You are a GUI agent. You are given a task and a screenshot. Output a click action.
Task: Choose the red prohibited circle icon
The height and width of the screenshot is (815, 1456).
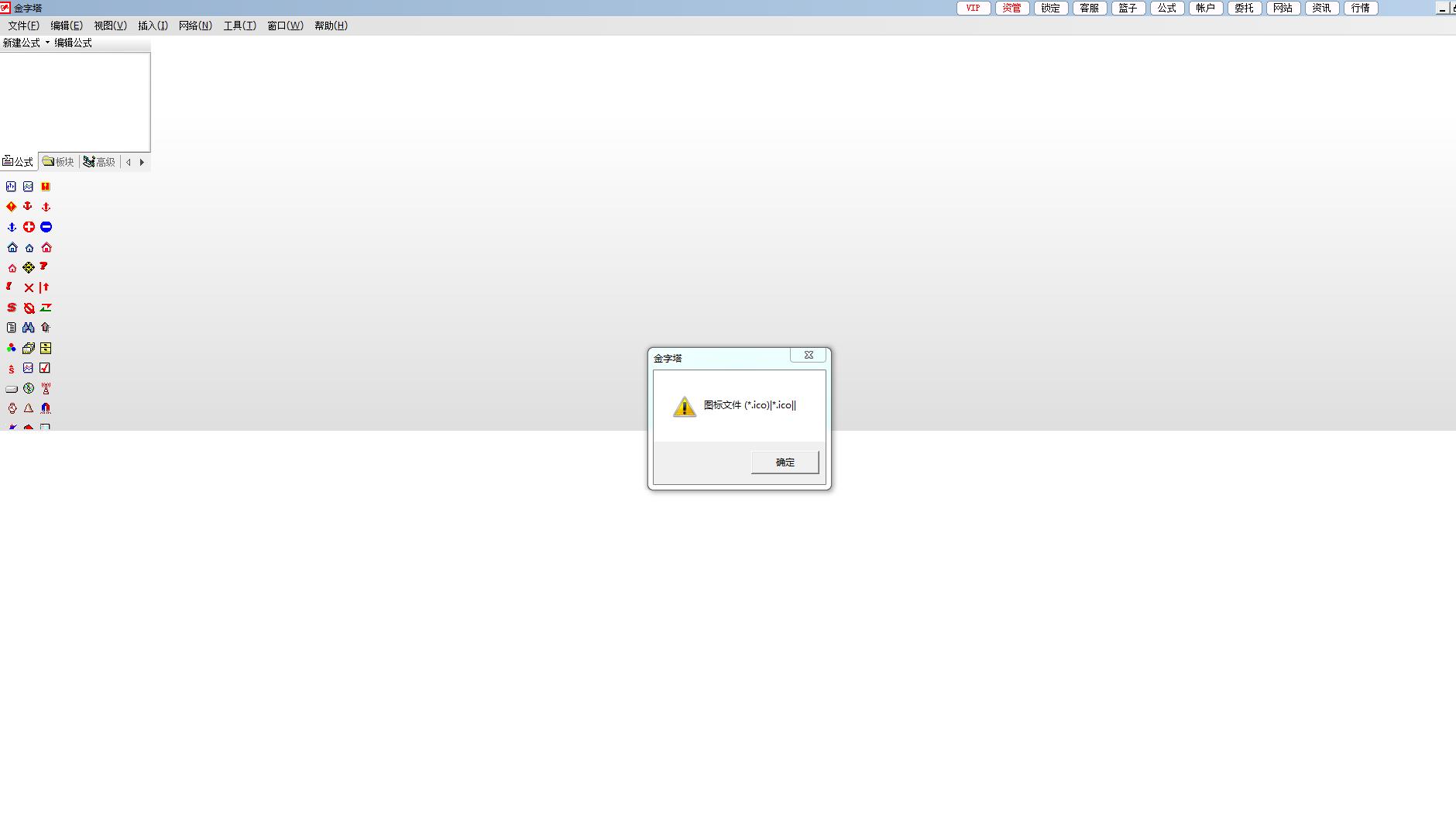coord(29,308)
